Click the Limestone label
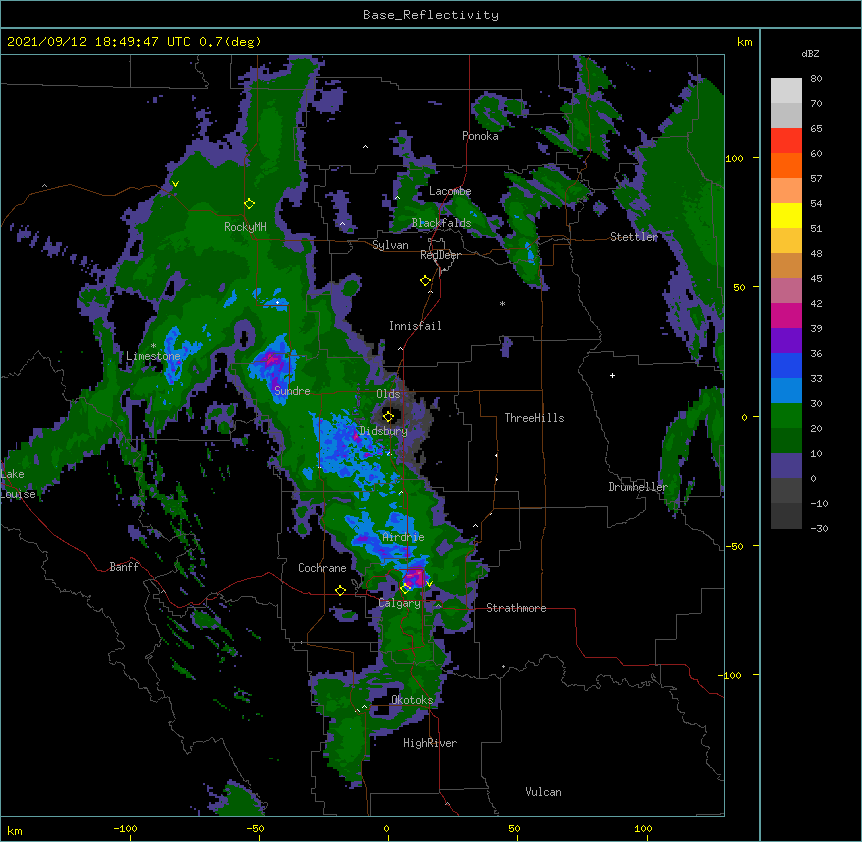The image size is (862, 842). pos(153,356)
